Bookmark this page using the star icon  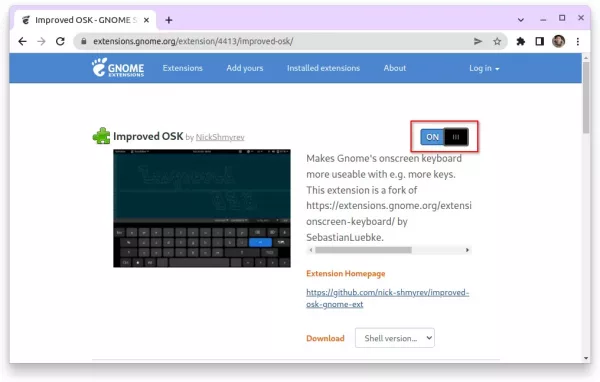click(497, 41)
